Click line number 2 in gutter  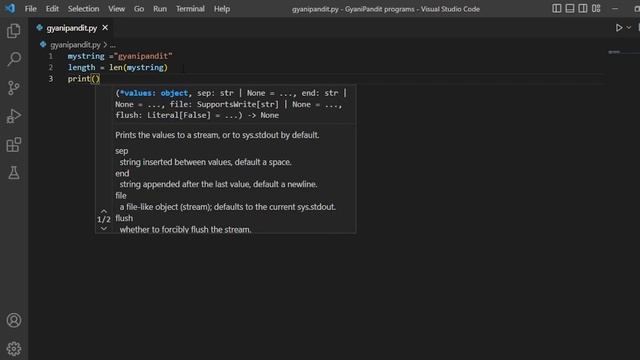pyautogui.click(x=51, y=68)
